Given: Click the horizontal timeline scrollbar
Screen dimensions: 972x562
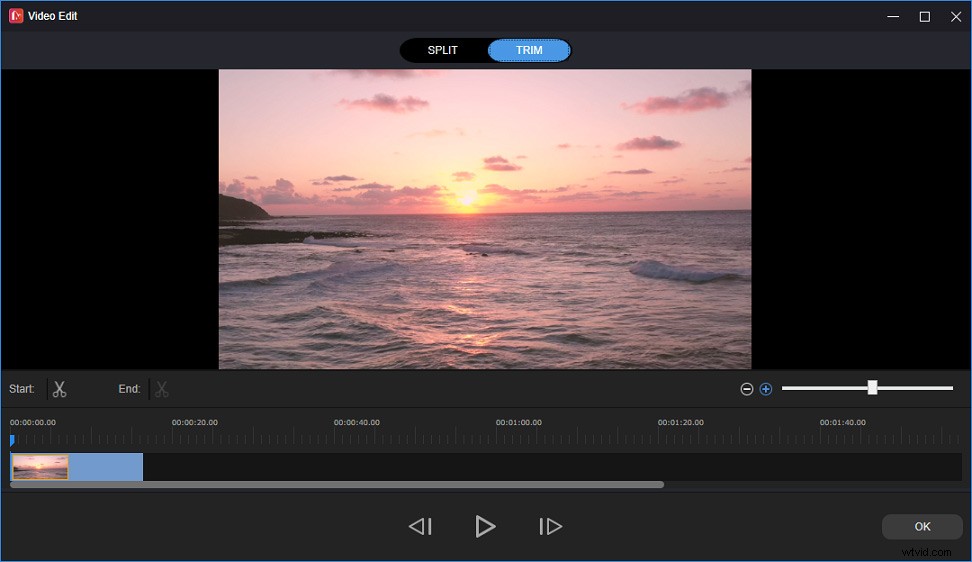Looking at the screenshot, I should [x=337, y=485].
